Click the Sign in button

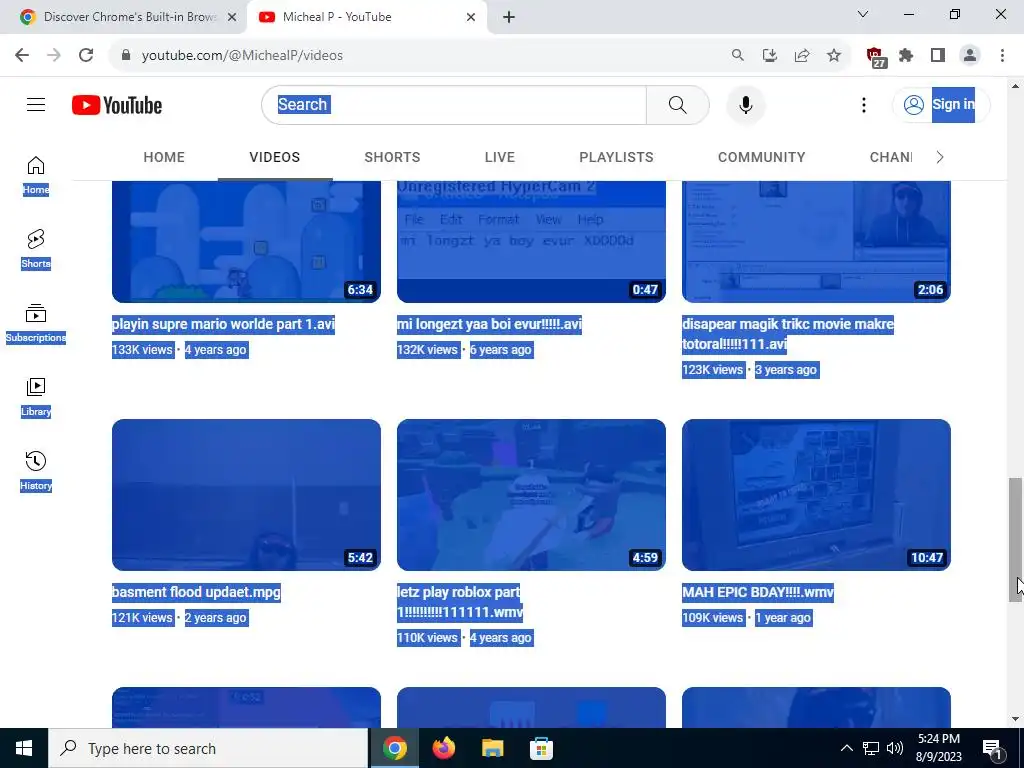[940, 104]
